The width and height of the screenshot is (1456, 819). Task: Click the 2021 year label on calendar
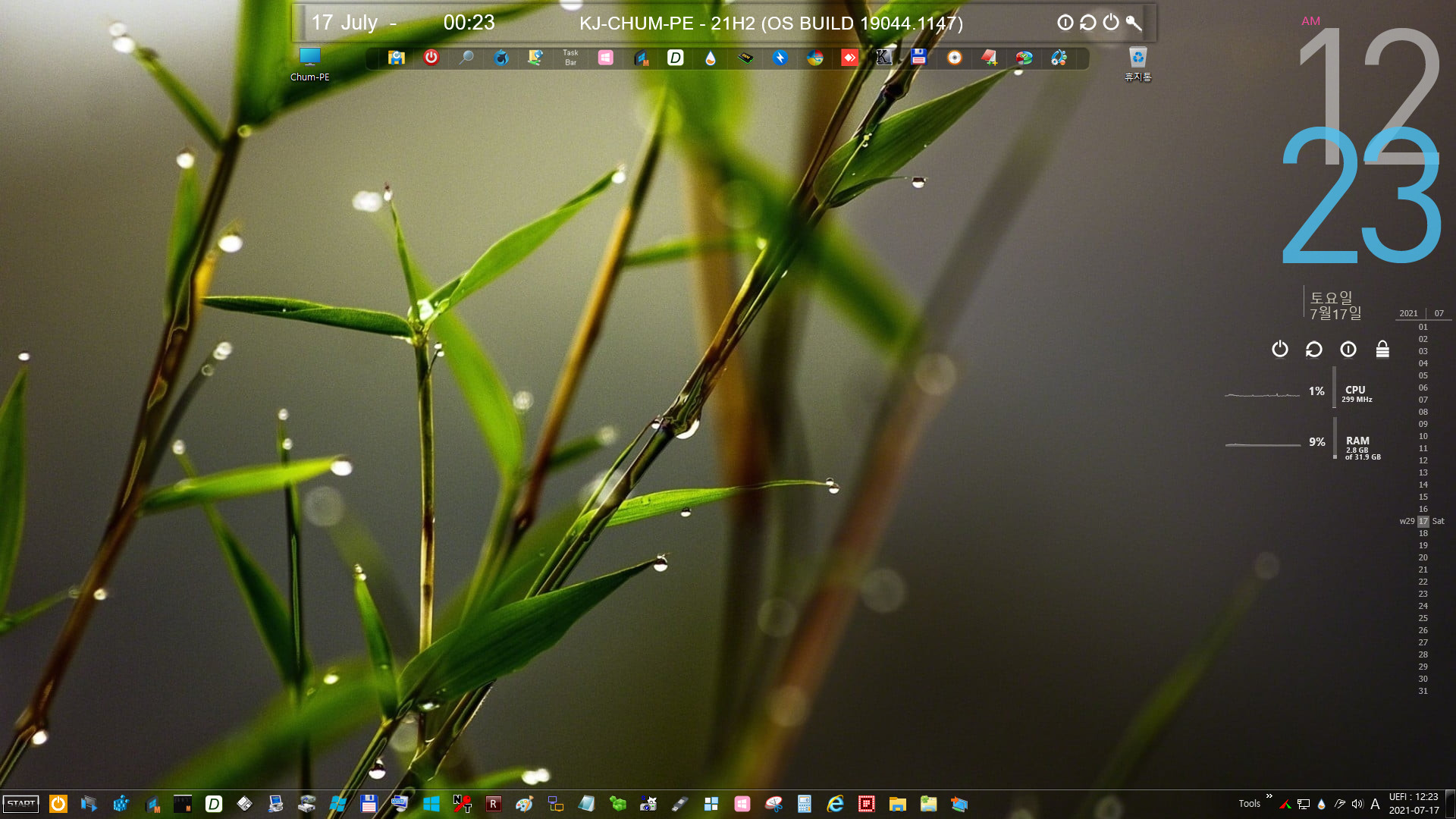[x=1408, y=313]
